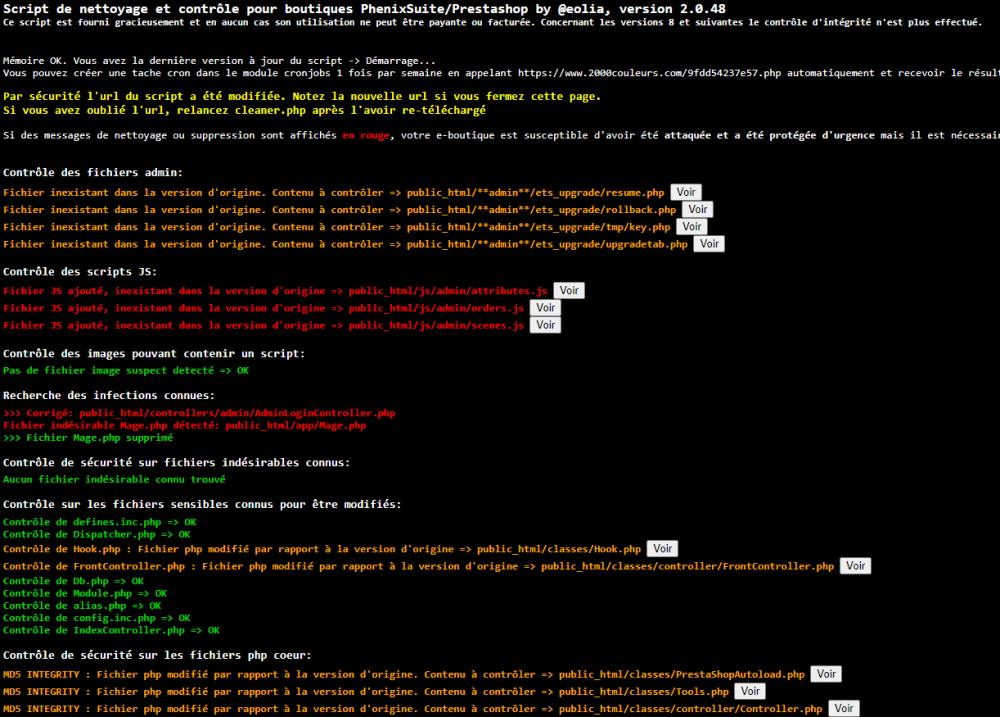The height and width of the screenshot is (717, 1000).
Task: Click heading 'Contrôle de sécurité sur fichiers indésirables connus:'
Action: click(x=177, y=462)
